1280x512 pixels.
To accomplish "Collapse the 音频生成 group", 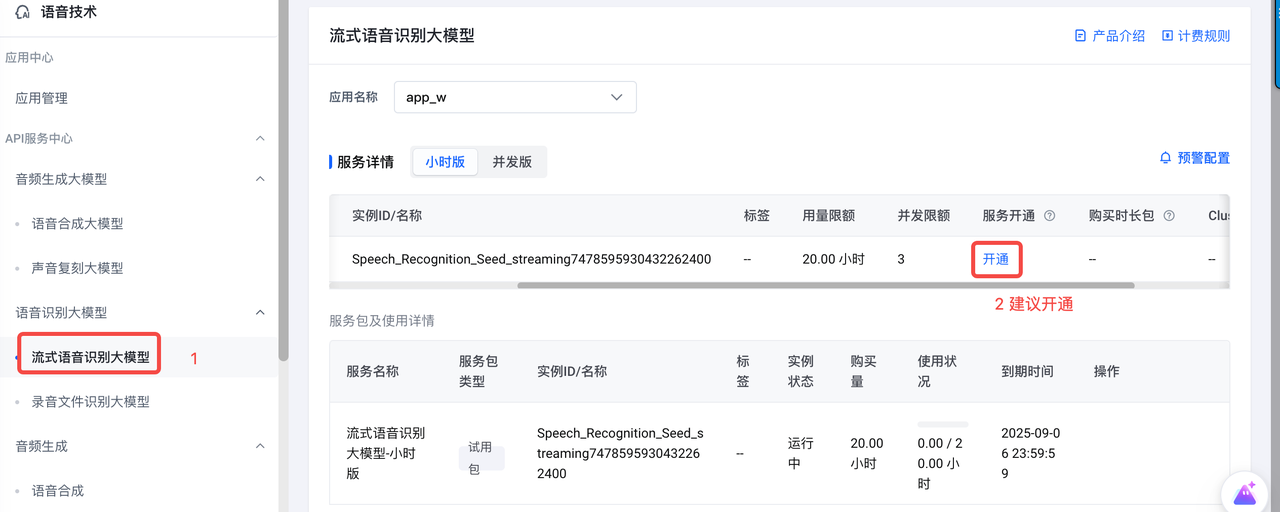I will point(260,446).
